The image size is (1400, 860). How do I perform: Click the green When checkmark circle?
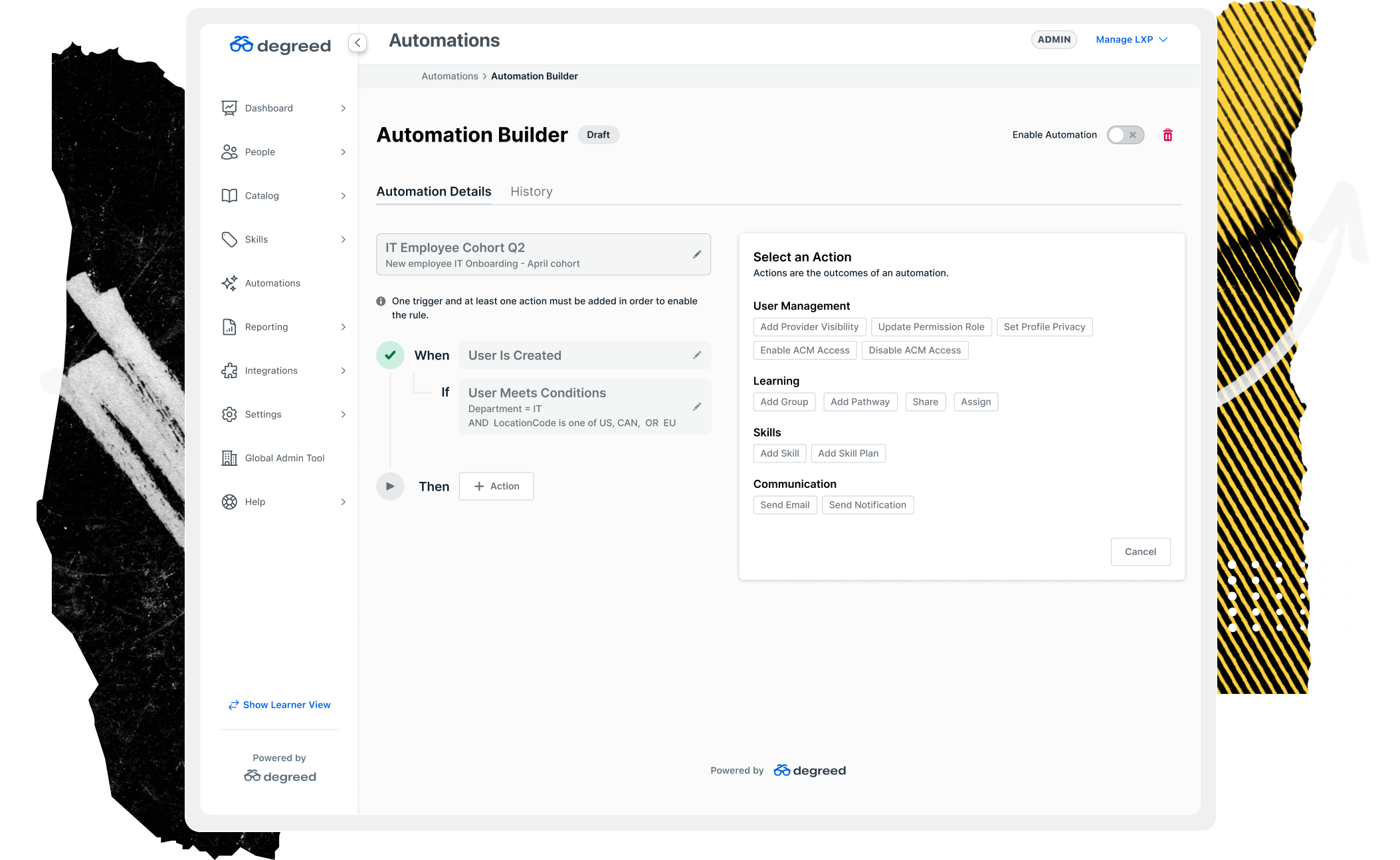click(390, 355)
